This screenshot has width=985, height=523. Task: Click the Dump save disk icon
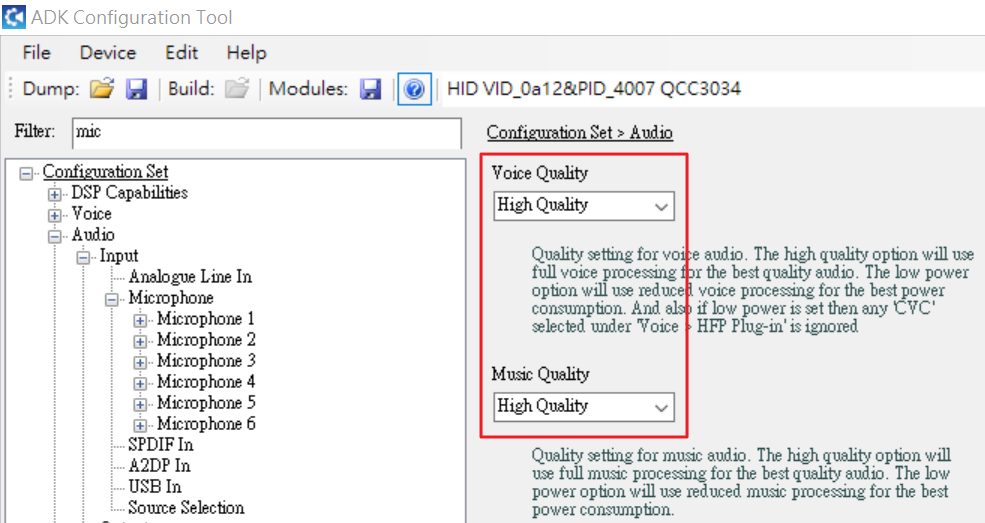click(137, 89)
